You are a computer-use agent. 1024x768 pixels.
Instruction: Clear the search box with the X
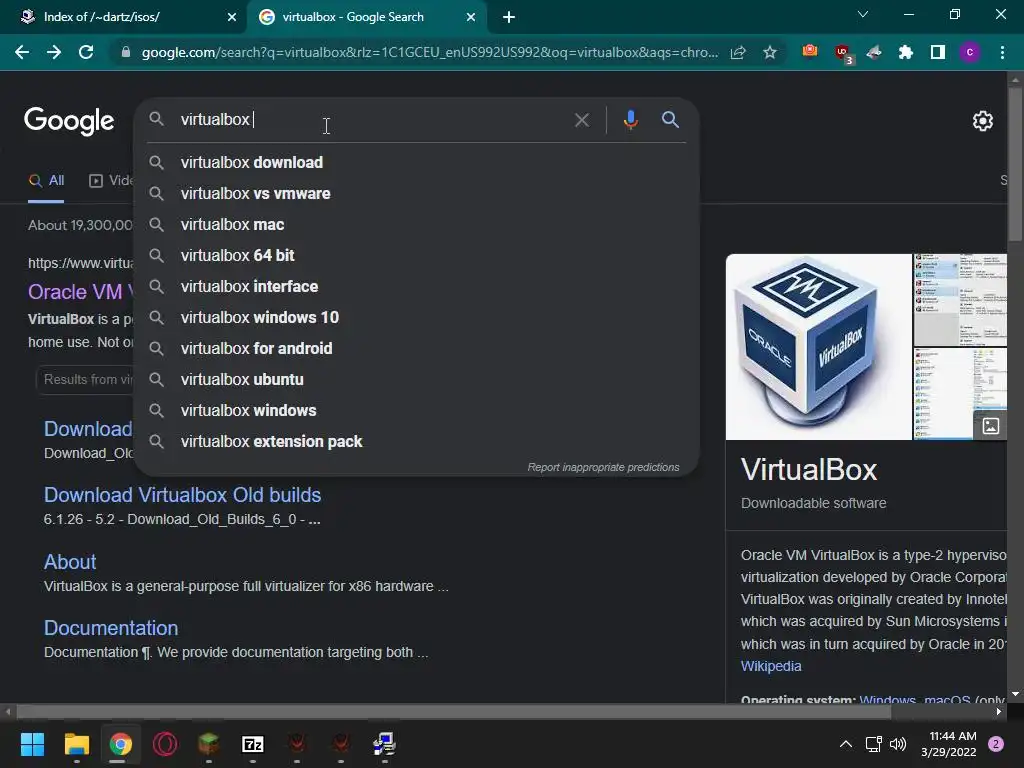[582, 120]
